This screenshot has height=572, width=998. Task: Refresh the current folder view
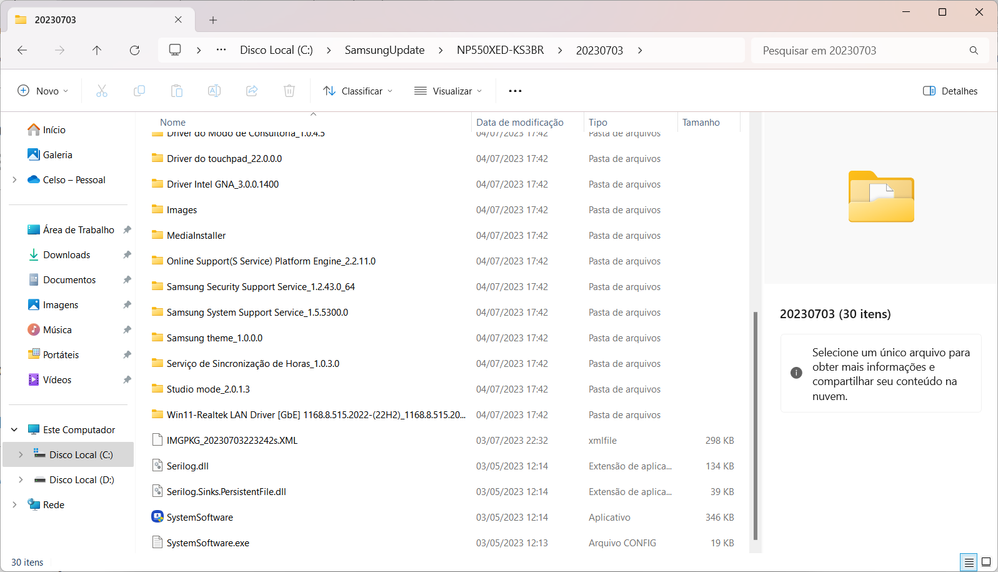[134, 50]
